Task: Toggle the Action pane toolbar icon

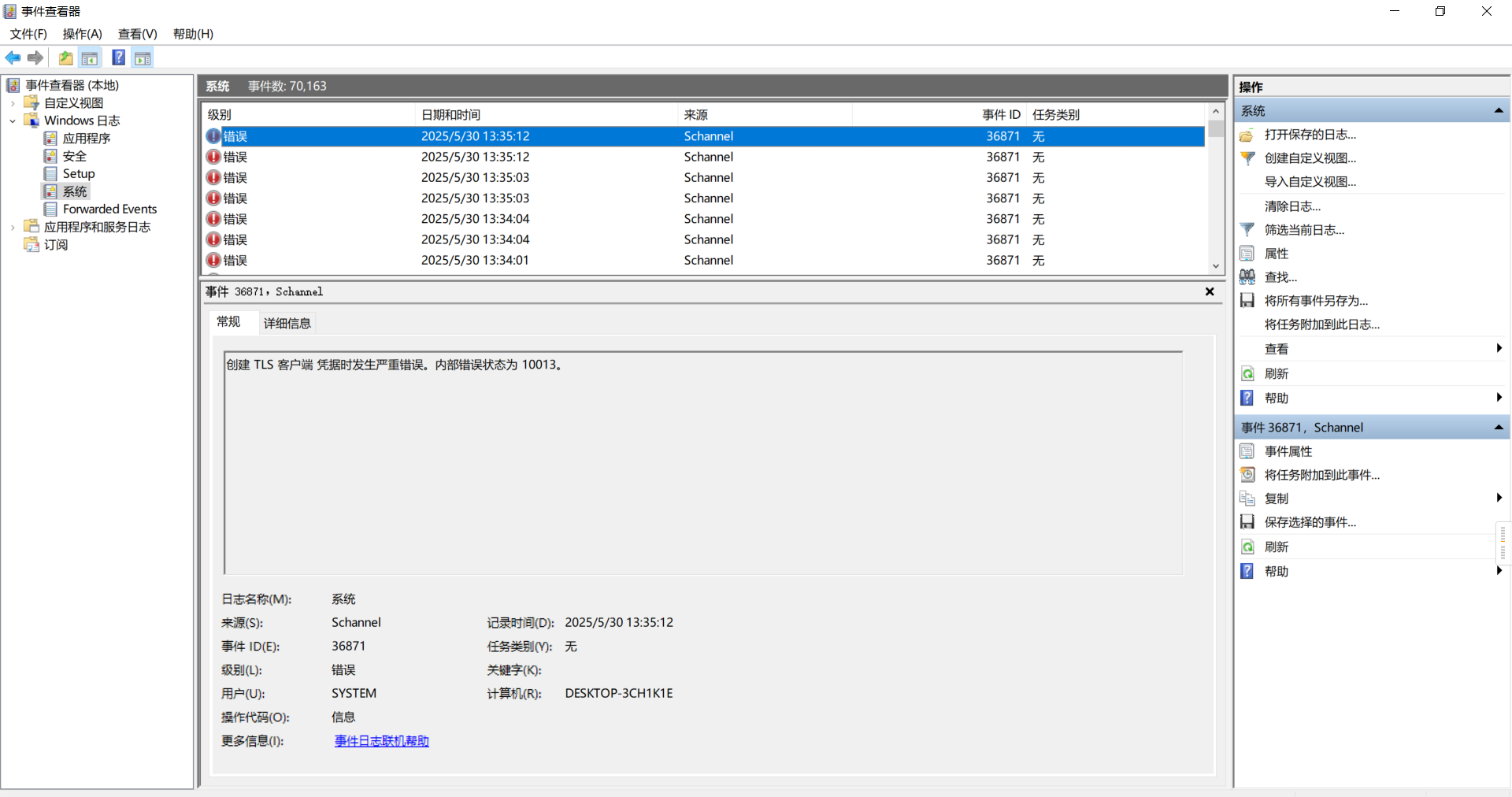Action: [x=143, y=57]
